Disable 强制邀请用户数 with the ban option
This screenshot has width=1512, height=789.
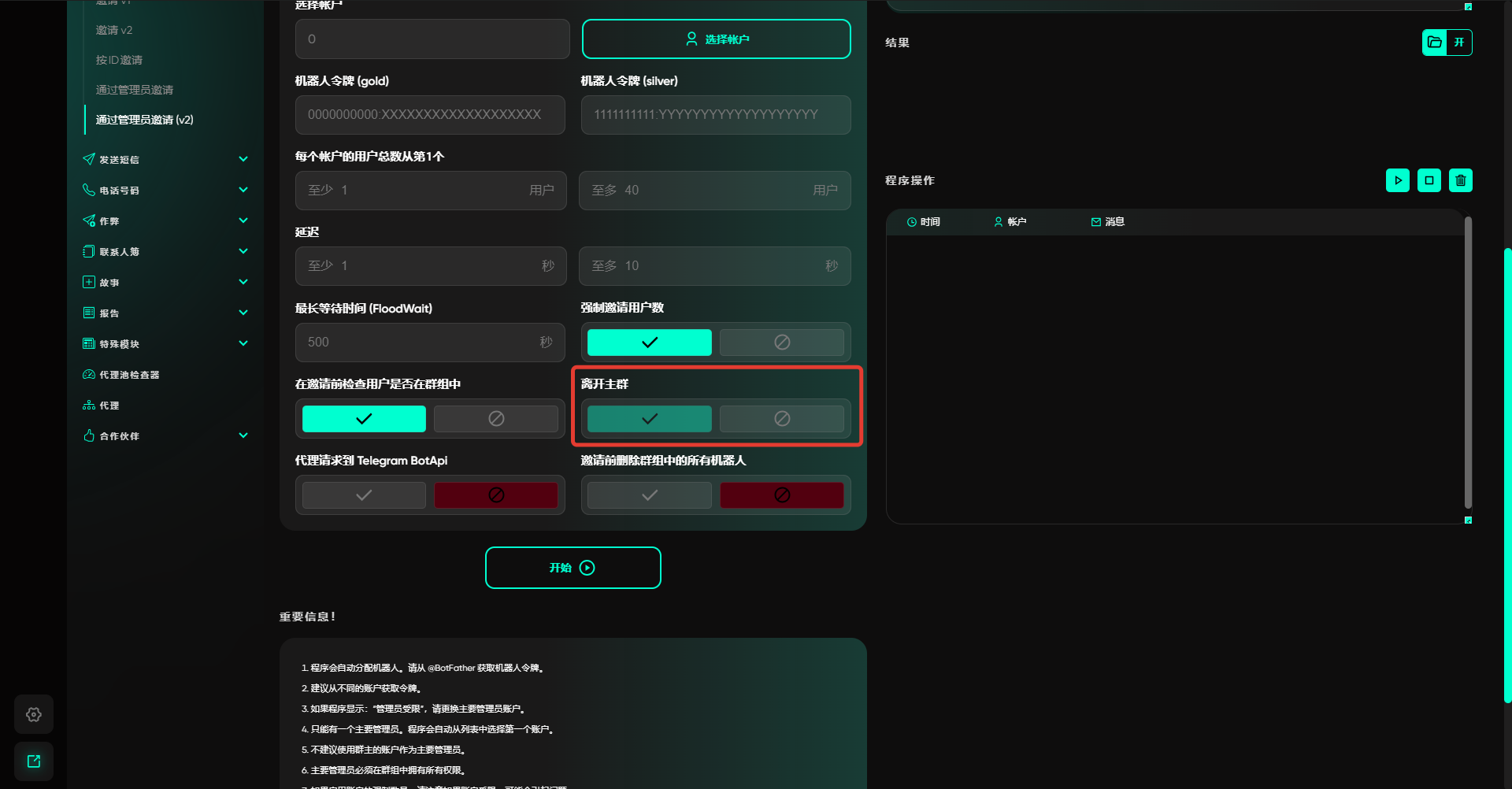point(781,343)
